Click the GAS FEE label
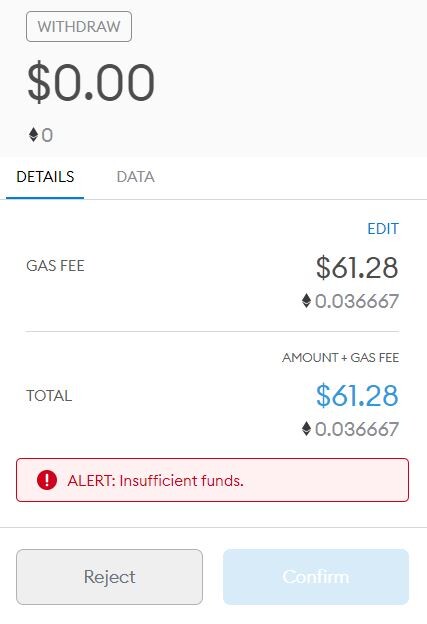Viewport: 427px width, 624px height. (55, 266)
